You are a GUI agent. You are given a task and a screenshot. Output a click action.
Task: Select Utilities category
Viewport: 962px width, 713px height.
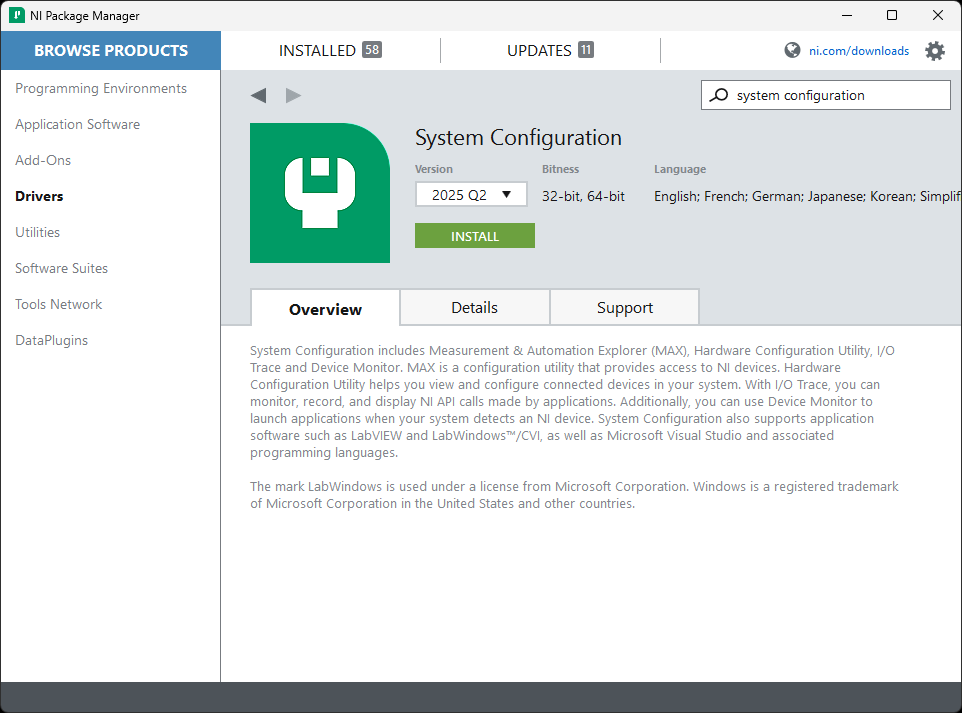pos(37,233)
